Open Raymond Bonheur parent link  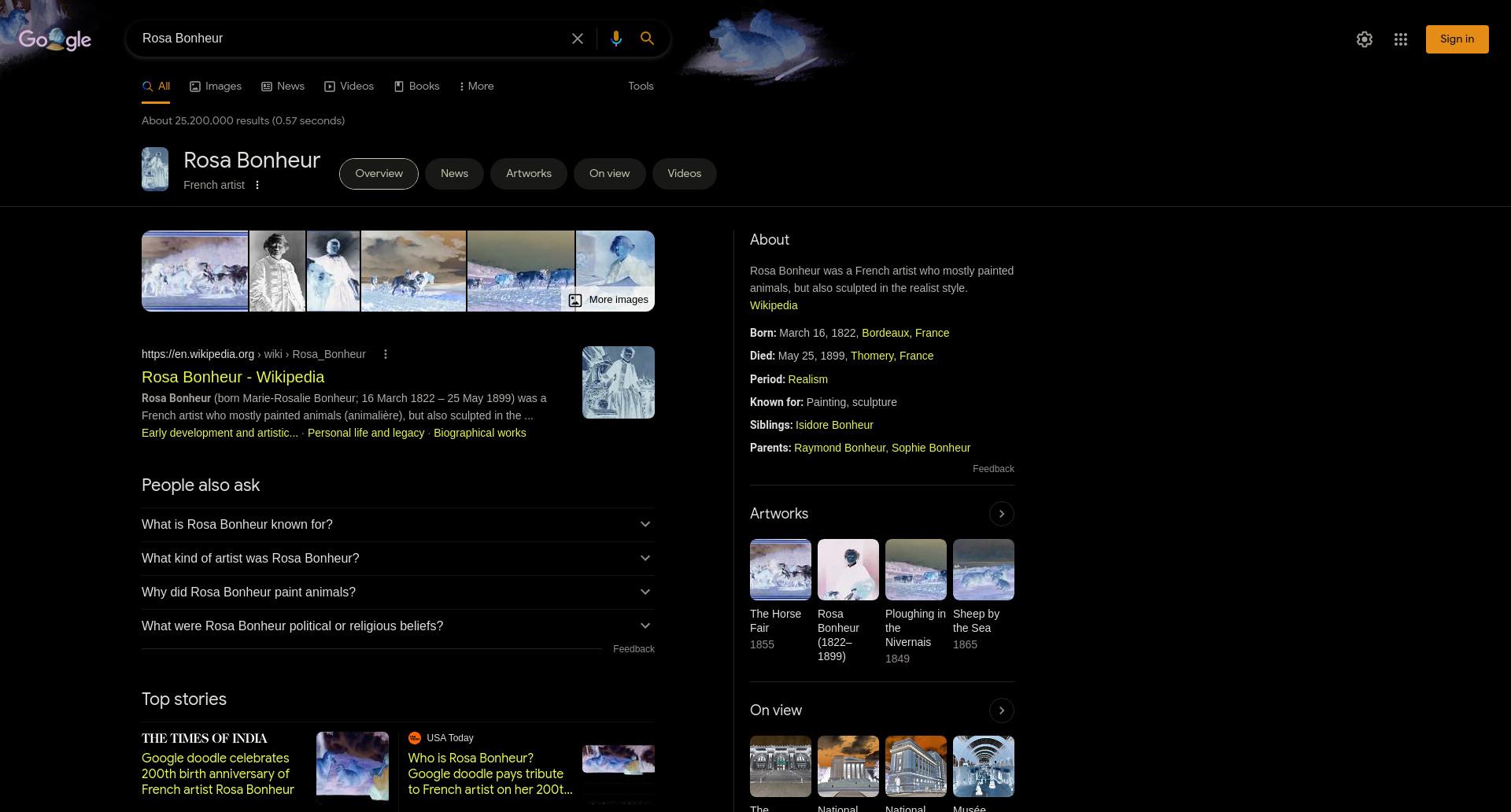tap(840, 448)
